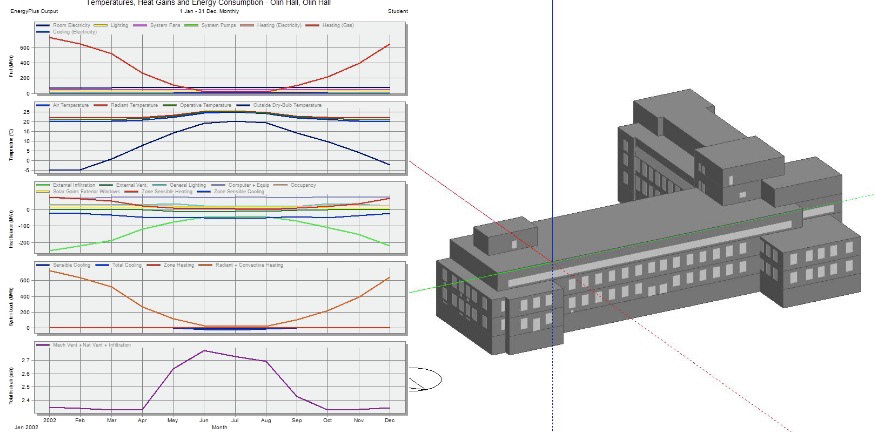This screenshot has width=875, height=432.
Task: Click the Heating (Gas) legend entry
Action: pos(329,25)
